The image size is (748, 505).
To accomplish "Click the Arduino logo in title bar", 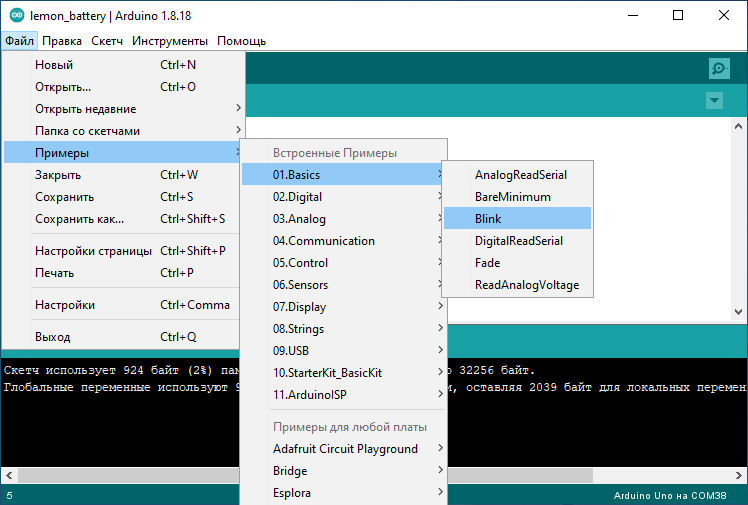I will pos(17,15).
